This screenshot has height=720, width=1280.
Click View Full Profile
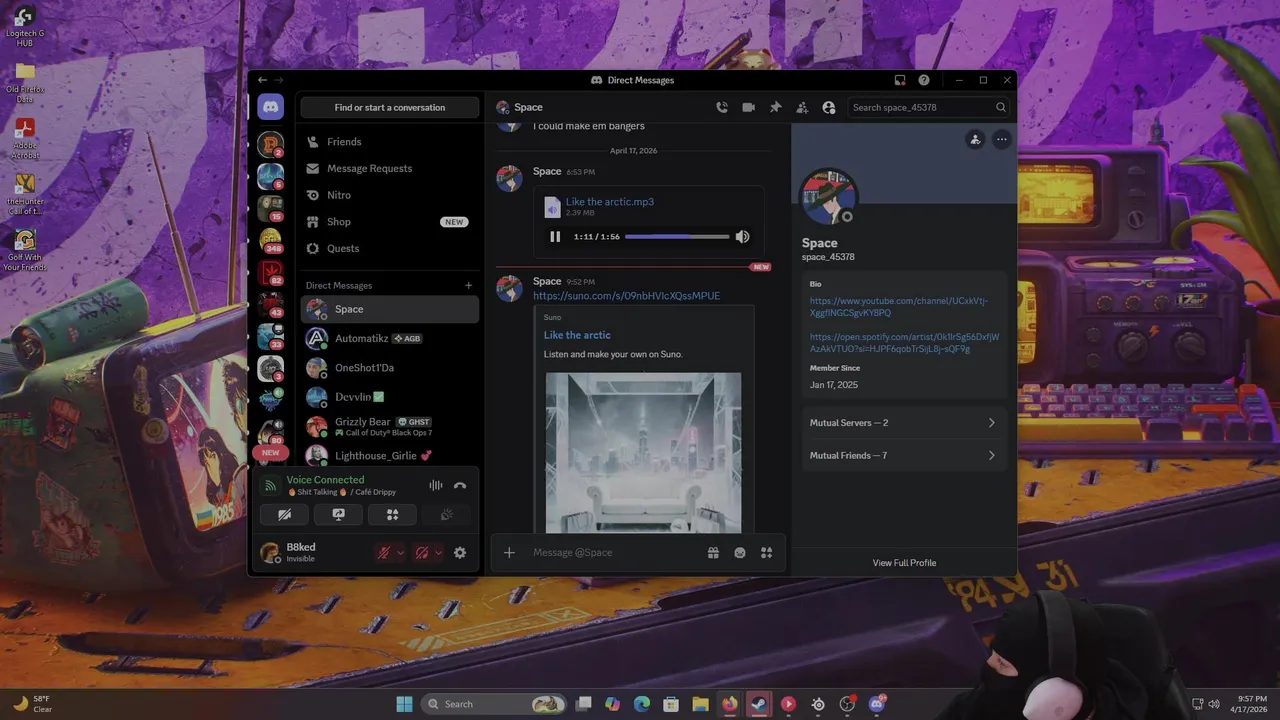point(904,563)
